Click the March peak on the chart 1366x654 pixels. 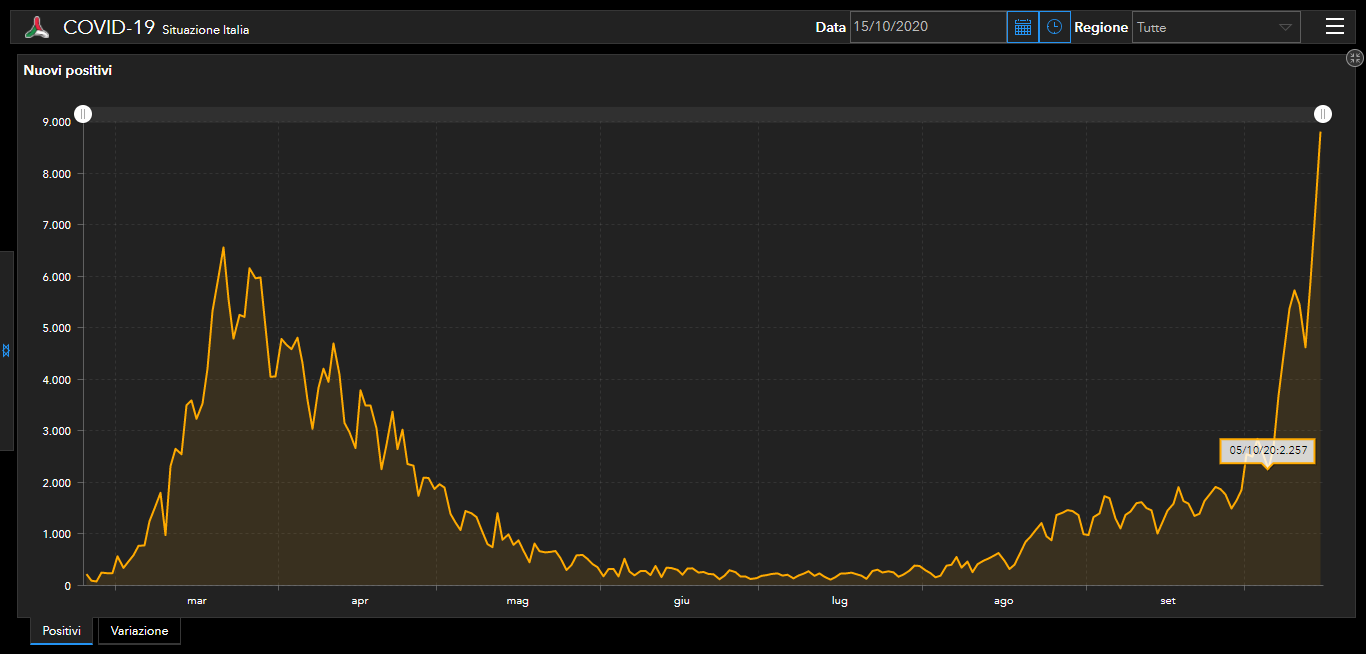[223, 248]
